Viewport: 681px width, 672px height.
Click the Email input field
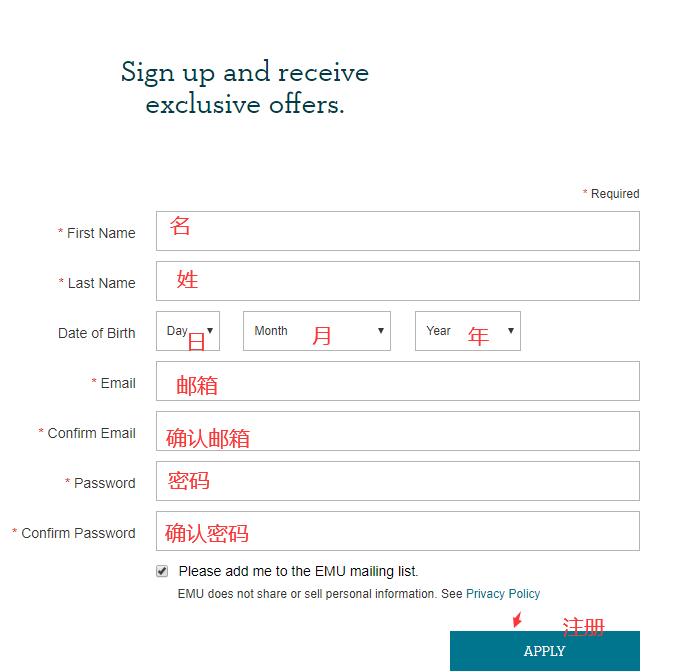point(397,381)
